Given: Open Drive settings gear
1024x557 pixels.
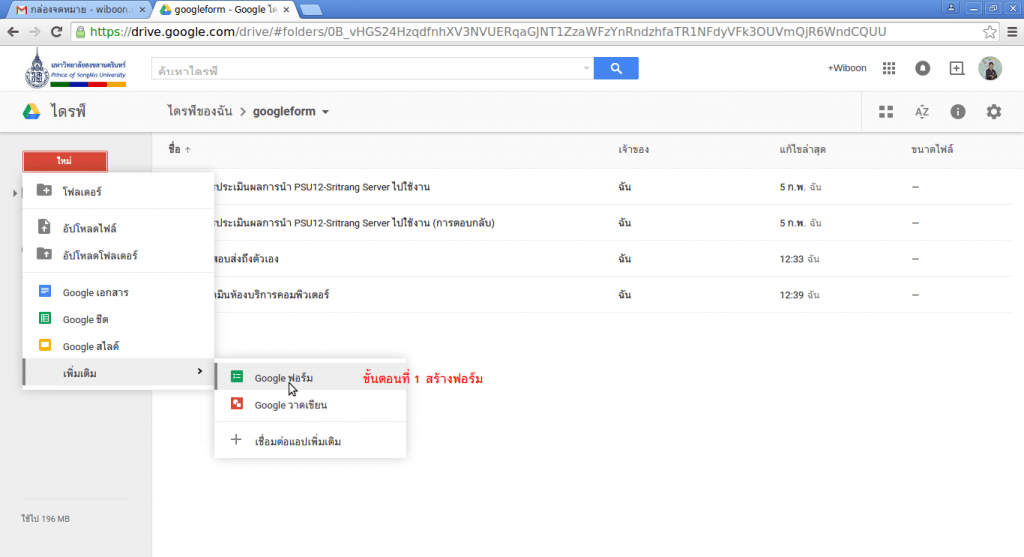Looking at the screenshot, I should (x=993, y=112).
